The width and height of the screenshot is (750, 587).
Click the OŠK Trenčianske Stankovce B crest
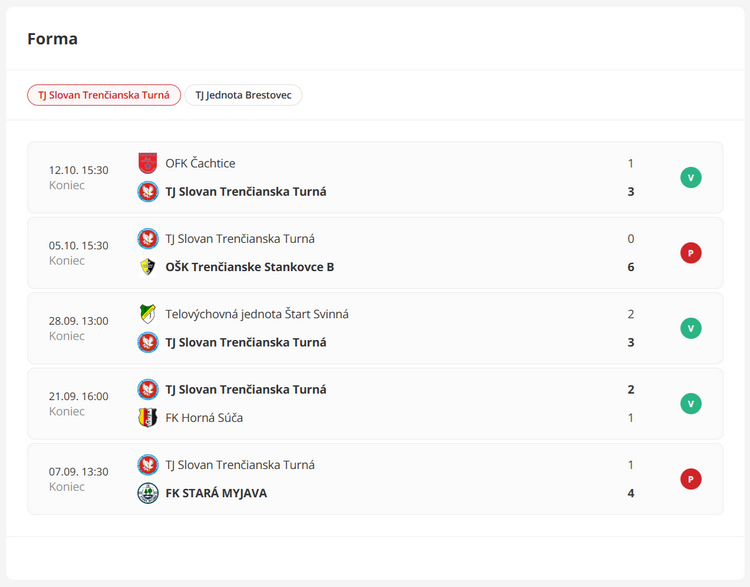(x=148, y=267)
